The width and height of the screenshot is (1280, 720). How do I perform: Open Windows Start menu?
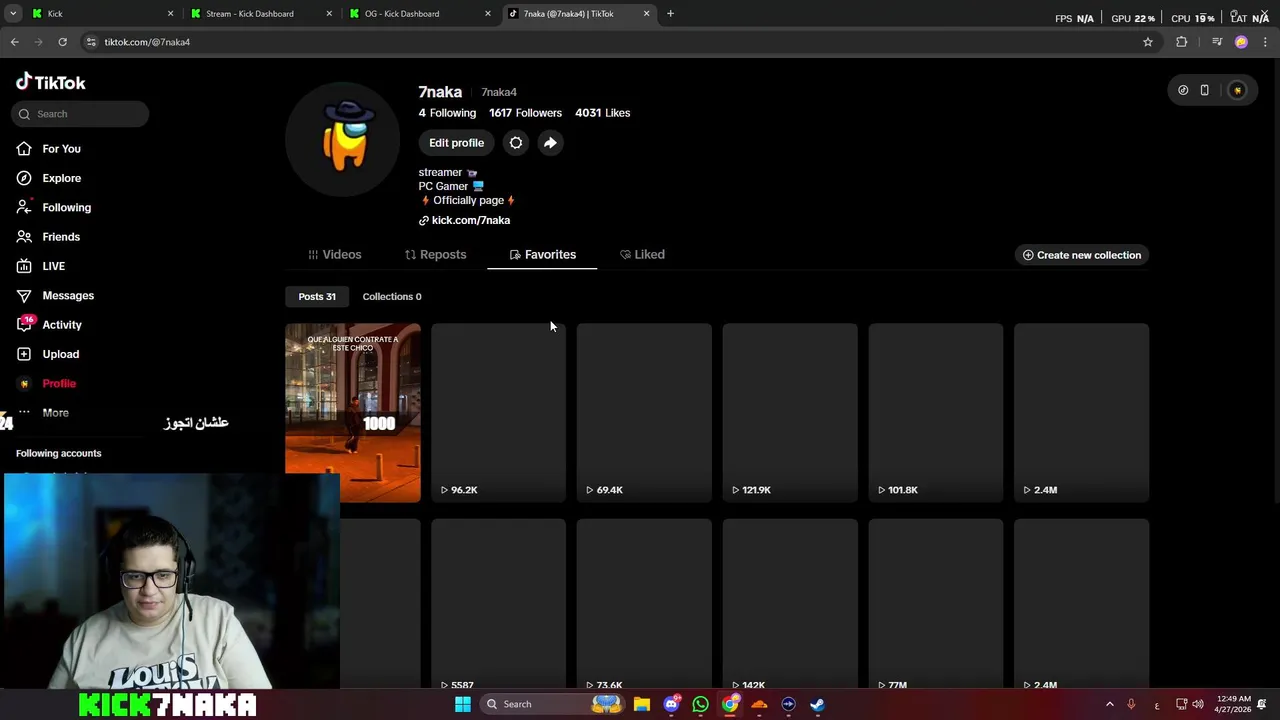pyautogui.click(x=462, y=704)
